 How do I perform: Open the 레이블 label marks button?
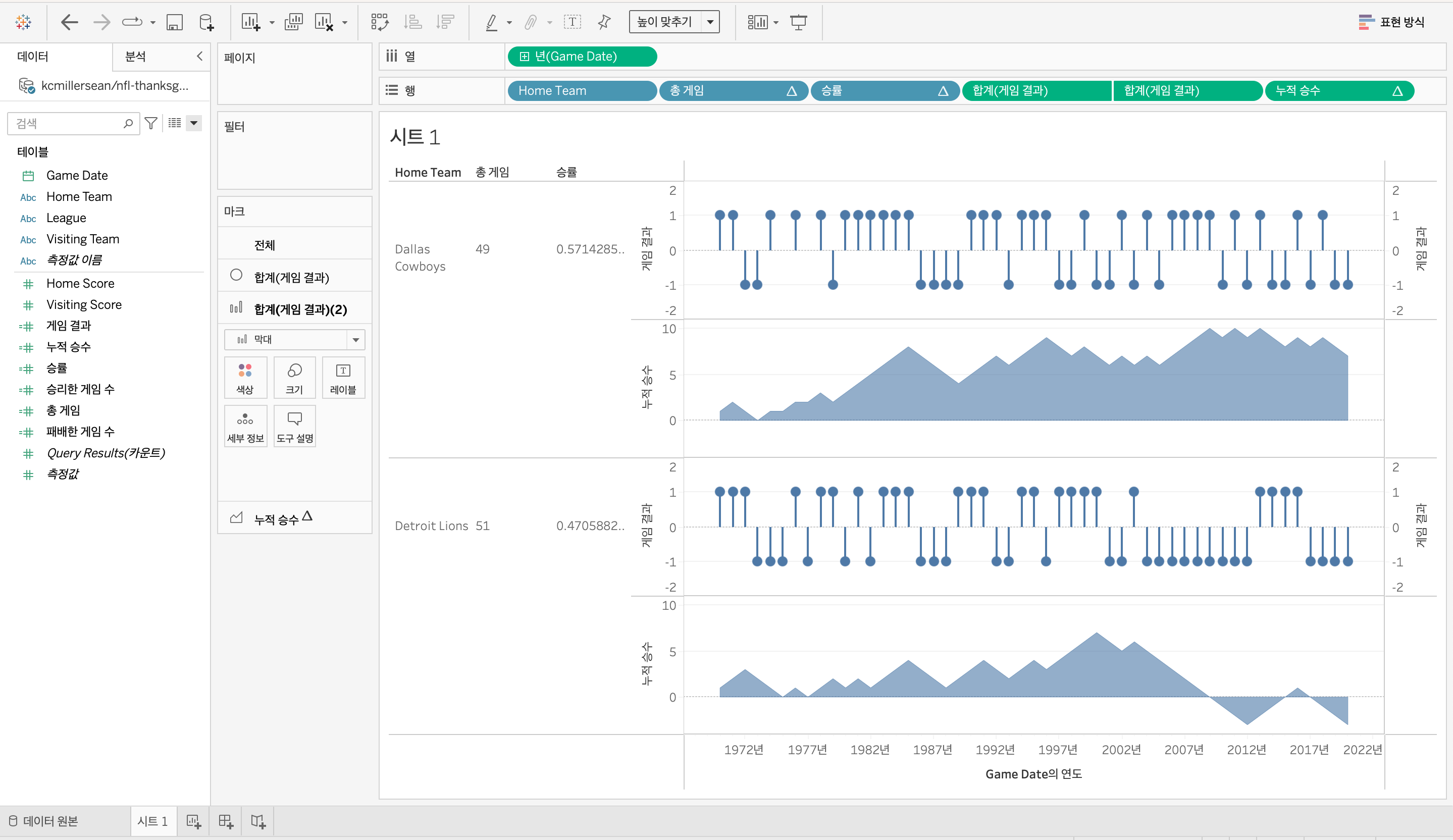(x=344, y=378)
